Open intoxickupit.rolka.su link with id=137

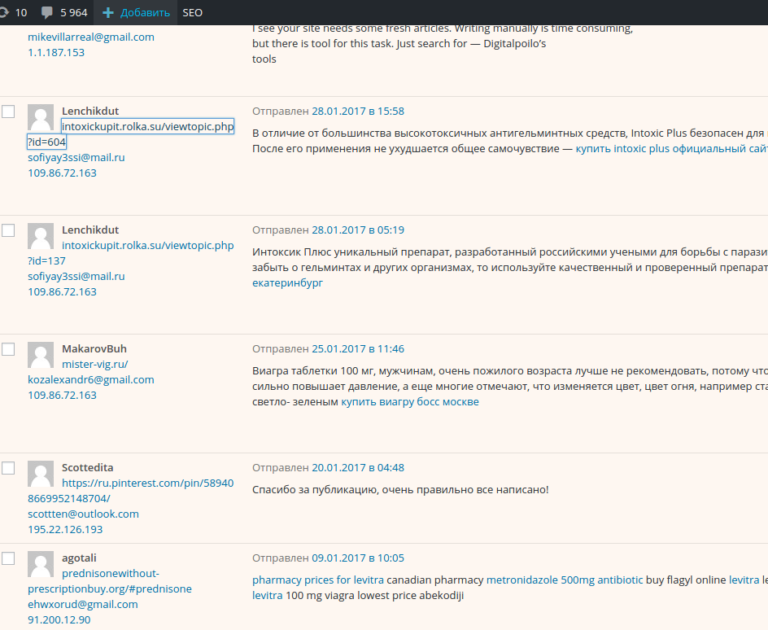(147, 245)
